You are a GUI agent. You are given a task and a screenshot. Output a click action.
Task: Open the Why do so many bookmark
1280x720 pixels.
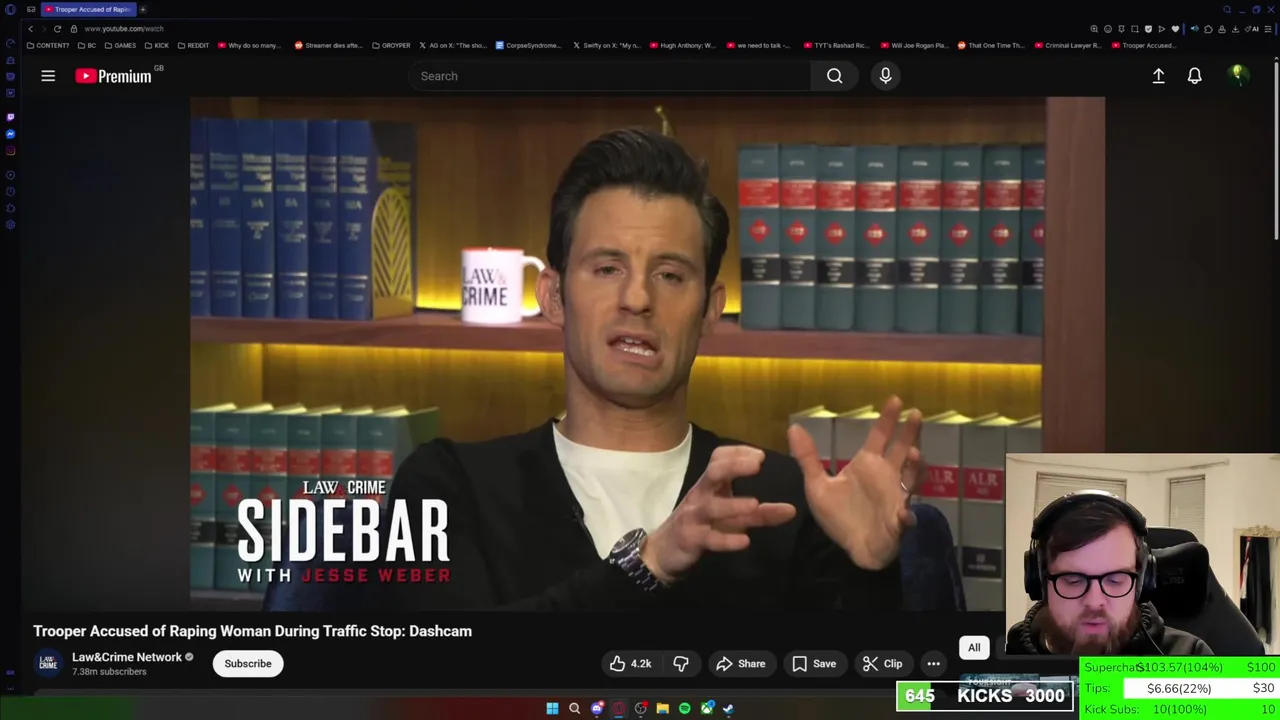click(249, 45)
